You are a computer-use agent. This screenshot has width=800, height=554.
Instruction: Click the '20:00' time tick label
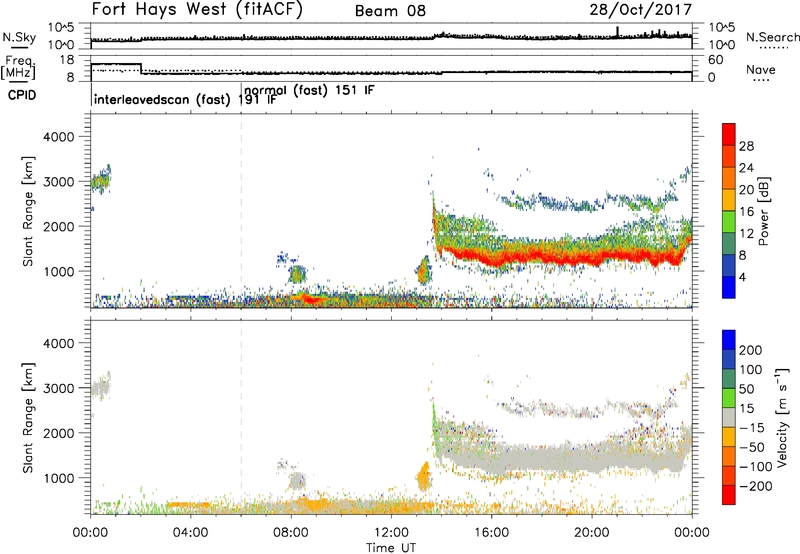pos(591,533)
